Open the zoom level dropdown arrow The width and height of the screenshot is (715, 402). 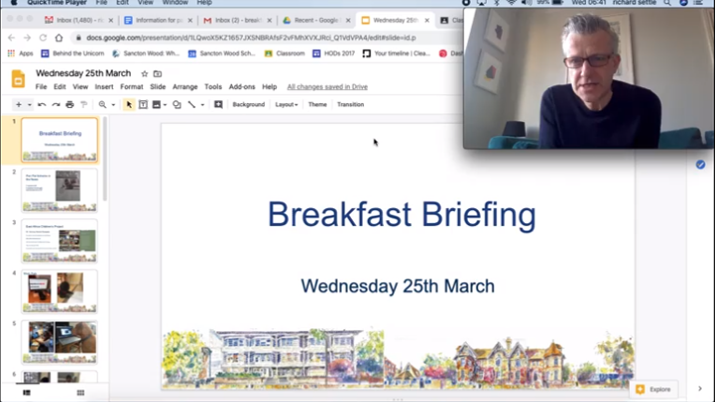[x=113, y=105]
